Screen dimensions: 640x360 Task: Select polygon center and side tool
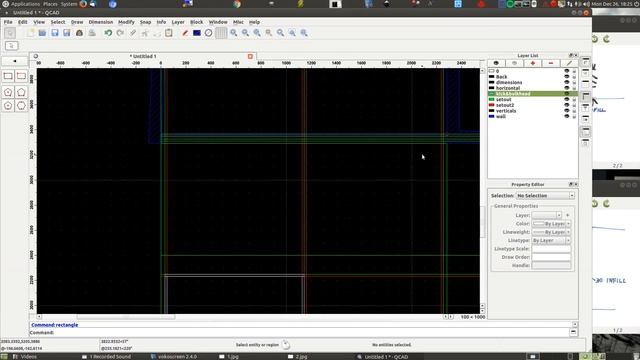pos(8,106)
